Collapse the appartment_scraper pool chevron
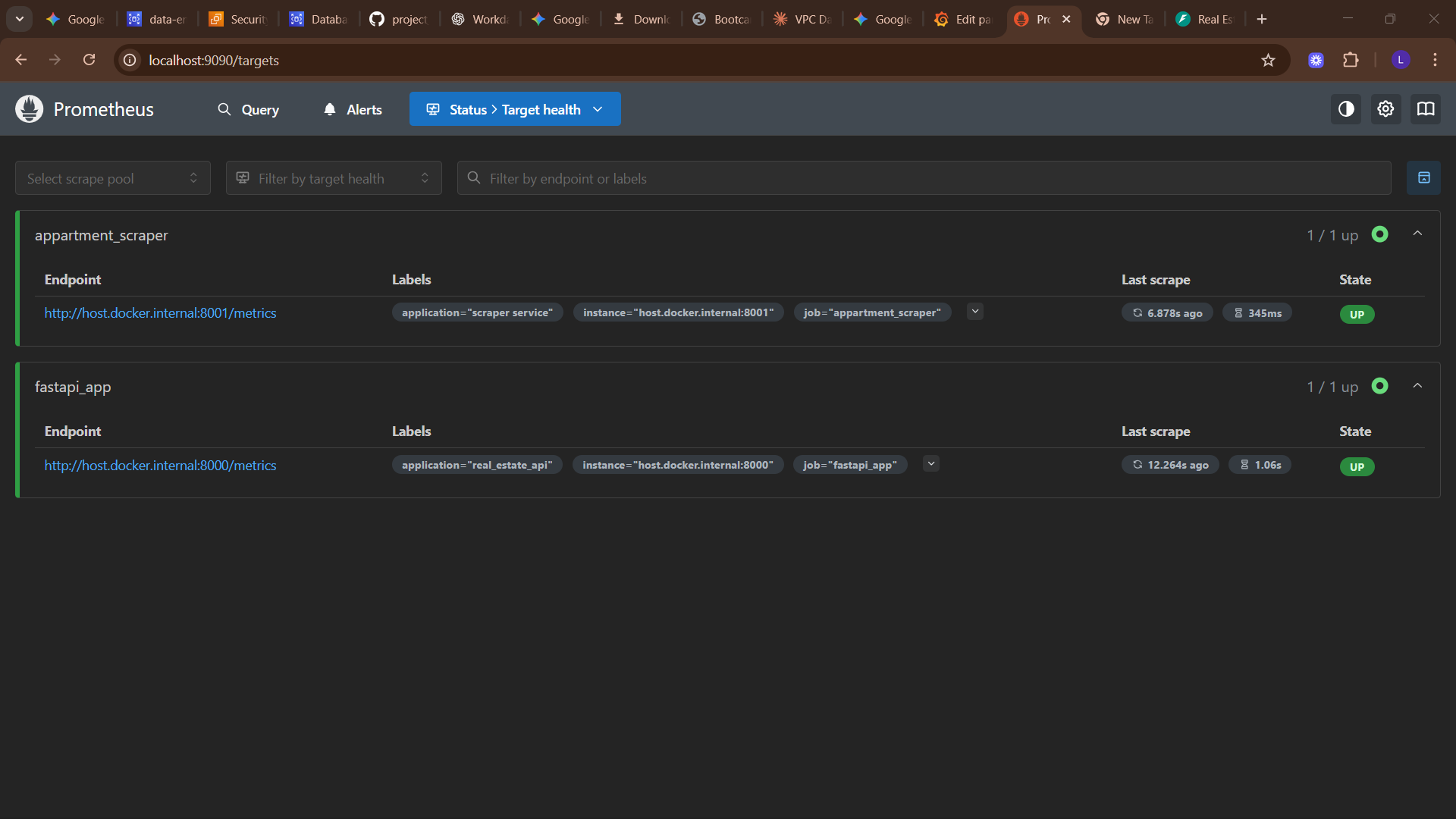Screen dimensions: 1456x819 point(1417,234)
